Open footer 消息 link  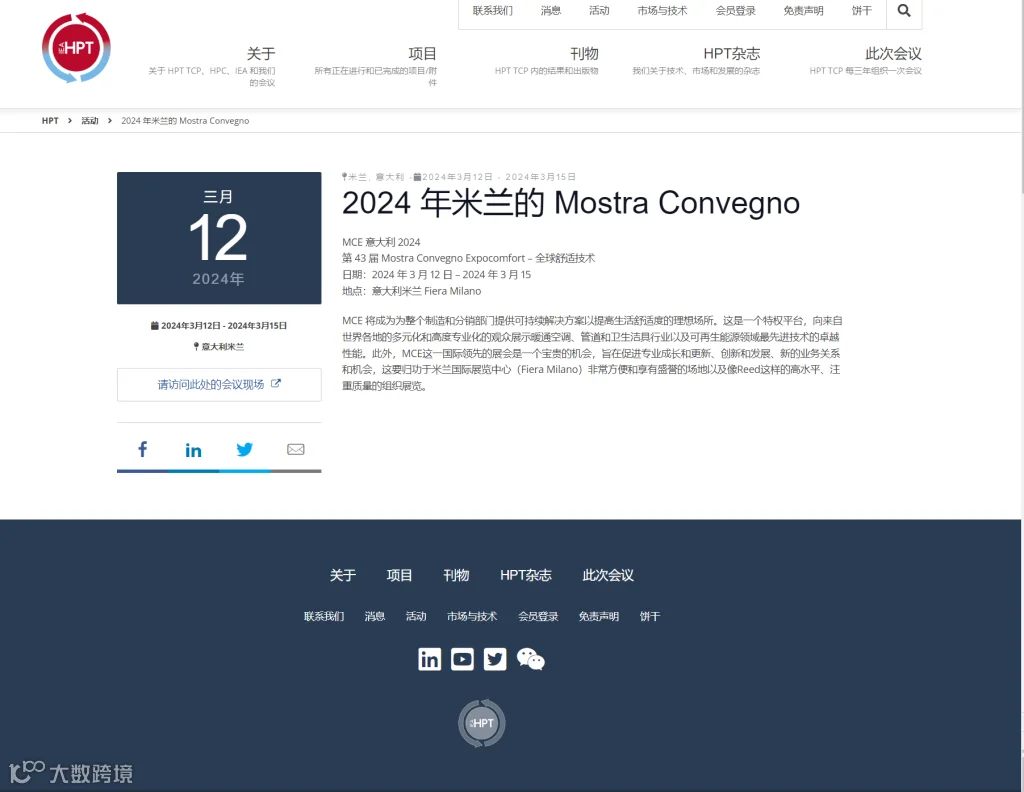(375, 616)
